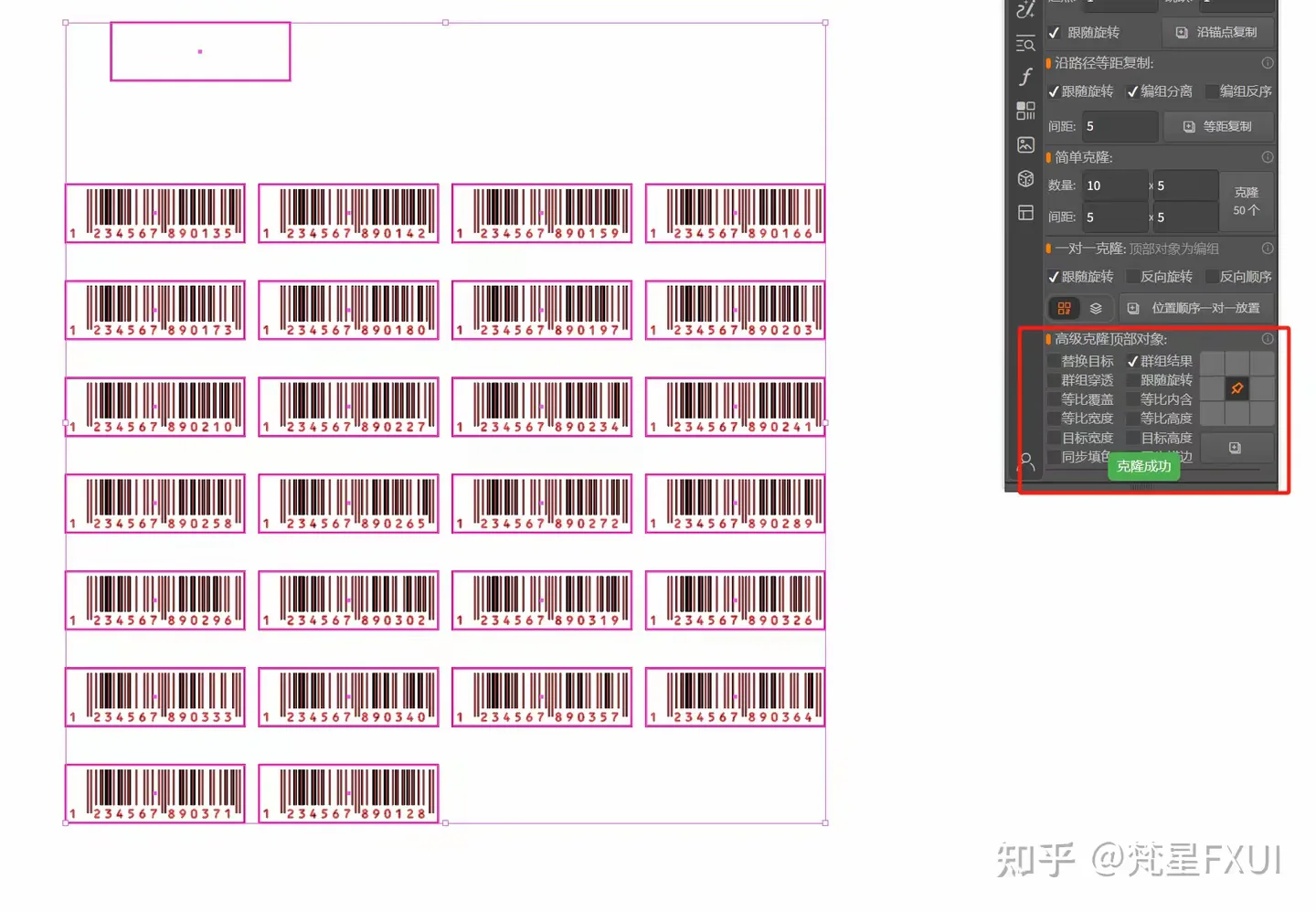Focus the 数量 field showing 10
The height and width of the screenshot is (912, 1316).
point(1114,186)
